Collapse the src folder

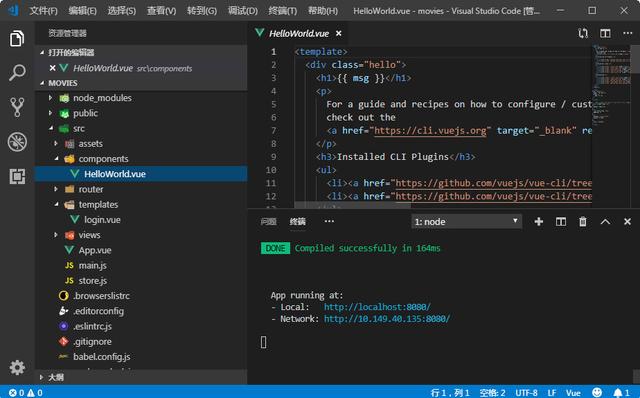51,128
